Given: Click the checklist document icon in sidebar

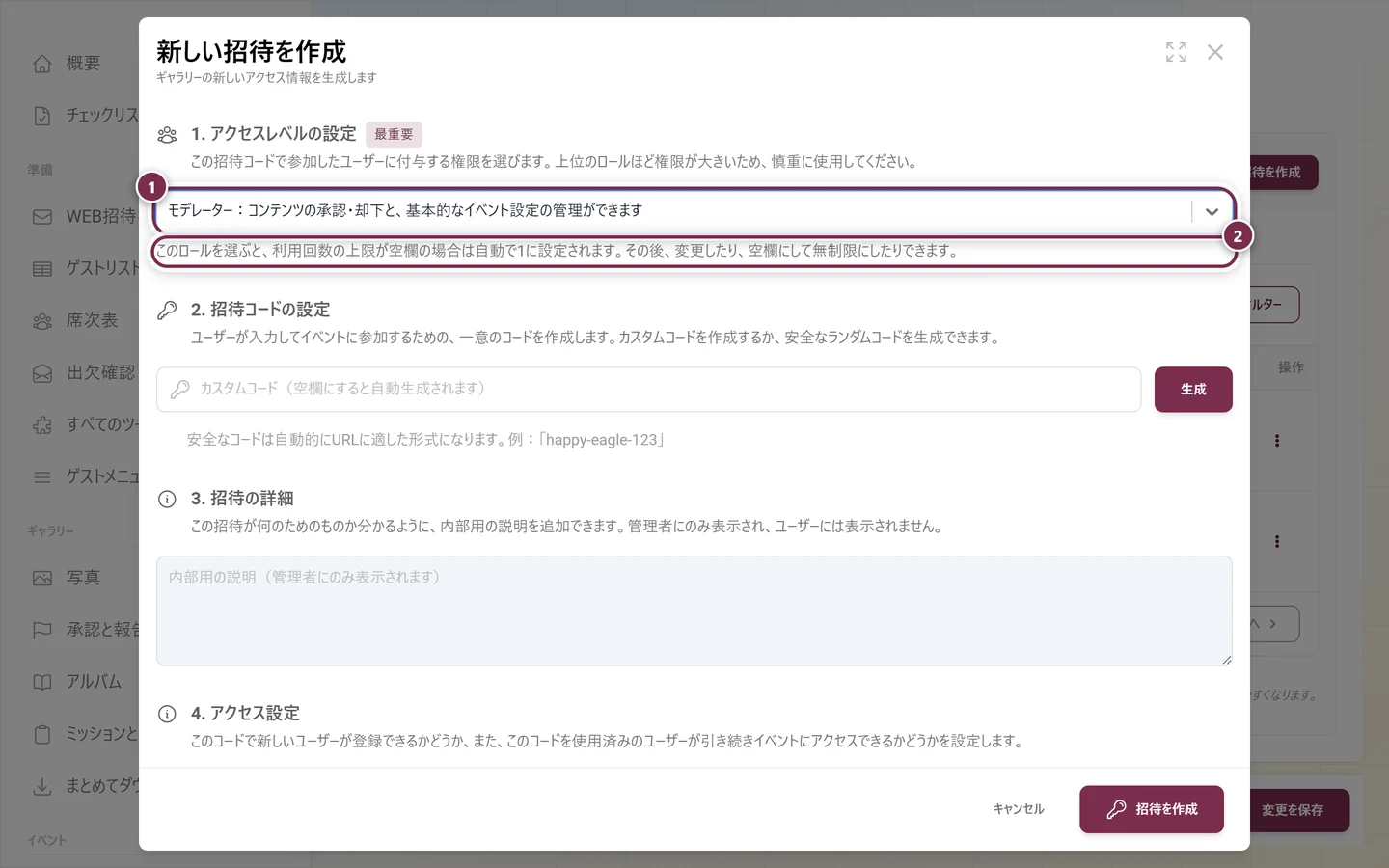Looking at the screenshot, I should 42,116.
